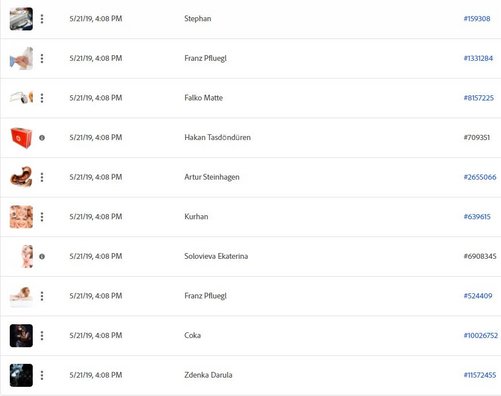
Task: Click the info icon next to Solovieva Ekaterina
Action: pyautogui.click(x=42, y=256)
